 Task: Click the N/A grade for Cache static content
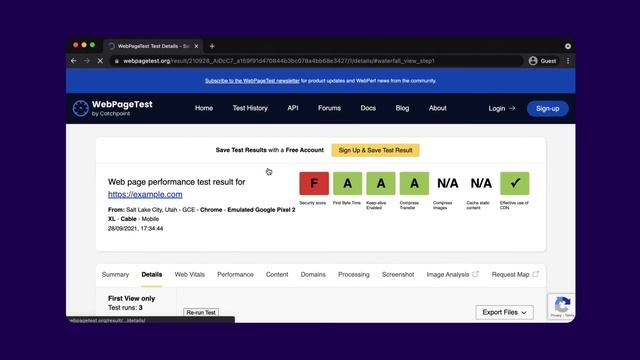[481, 183]
